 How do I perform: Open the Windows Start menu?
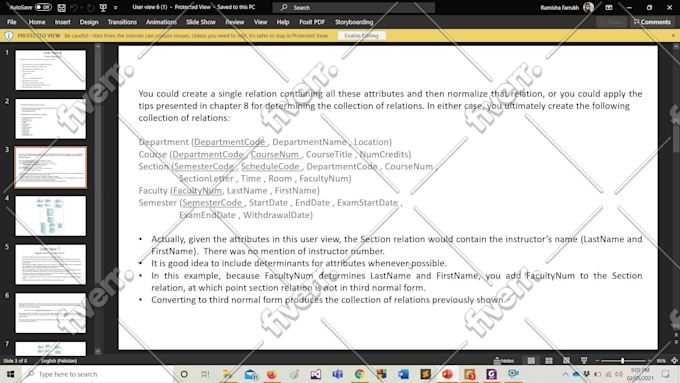pos(10,374)
